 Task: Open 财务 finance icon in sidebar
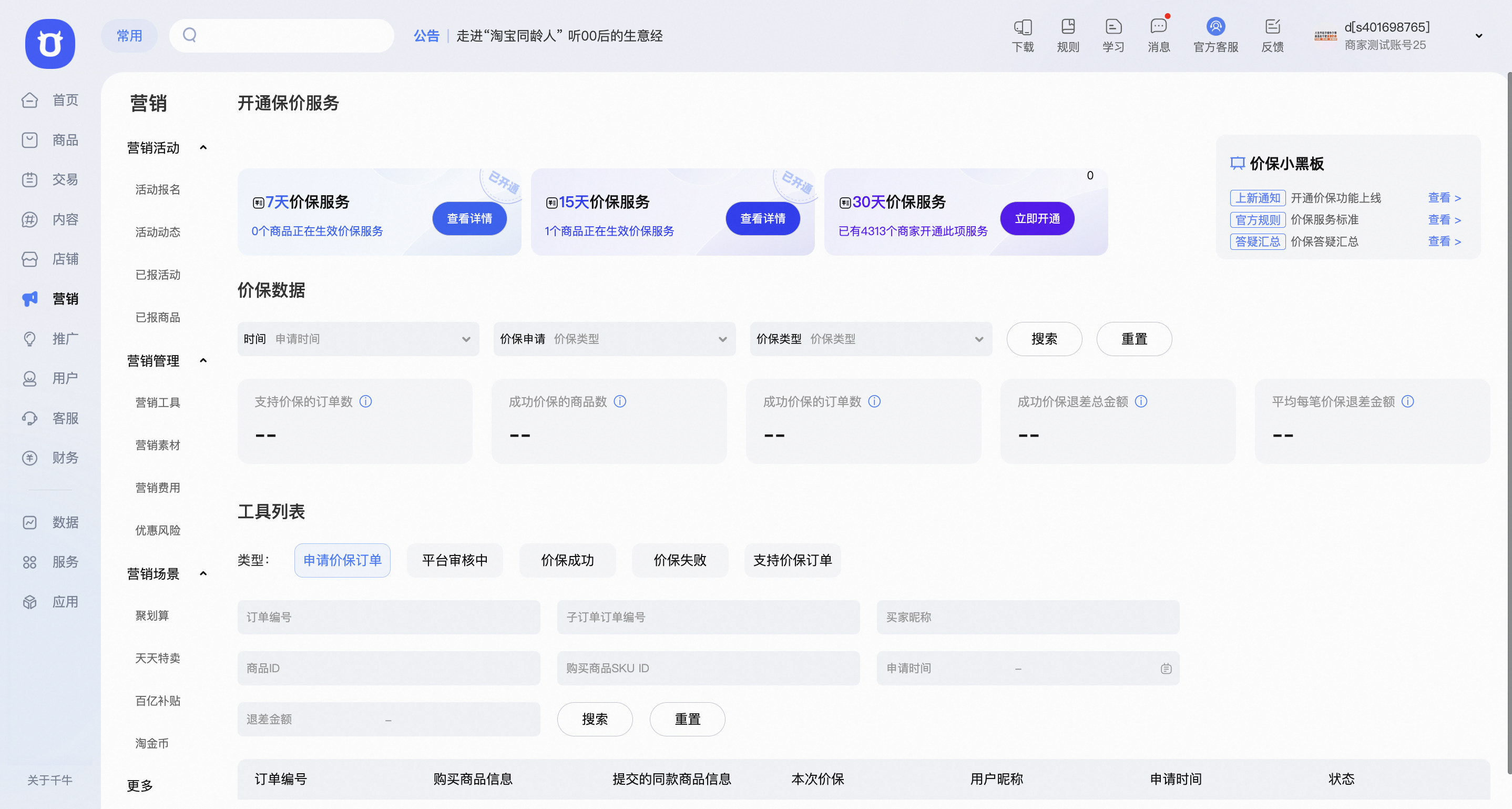click(x=29, y=458)
